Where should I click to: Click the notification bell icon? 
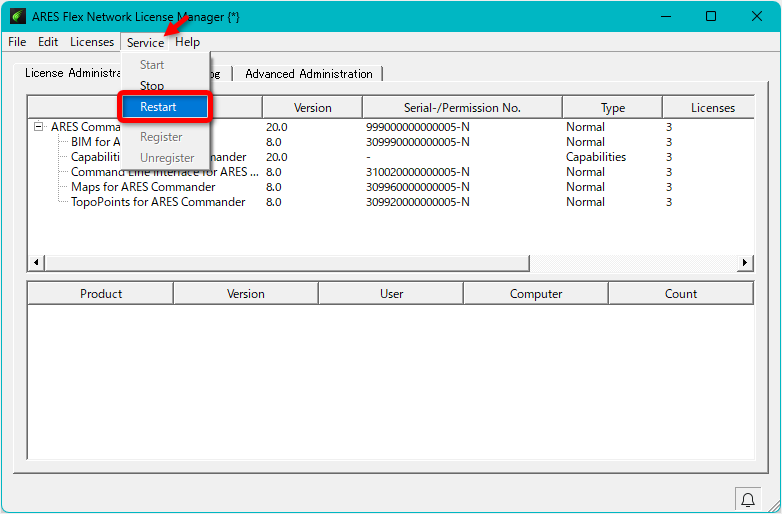[x=748, y=500]
